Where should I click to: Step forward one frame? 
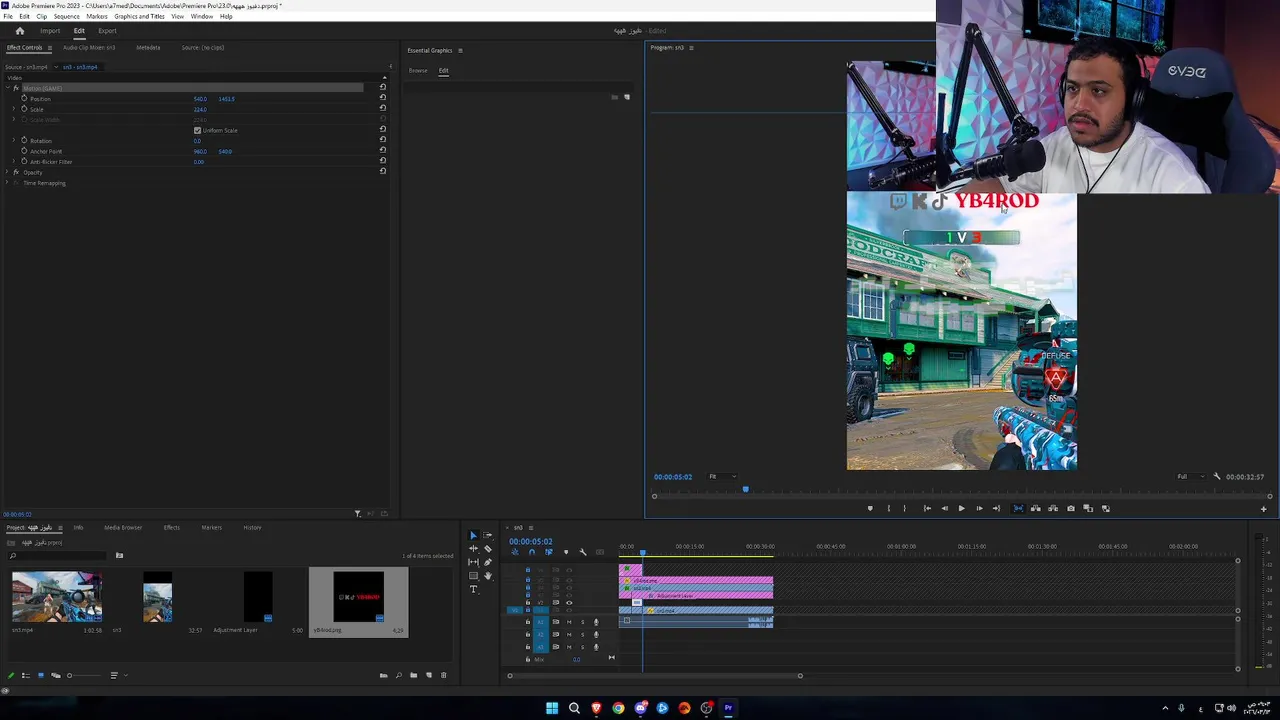979,508
